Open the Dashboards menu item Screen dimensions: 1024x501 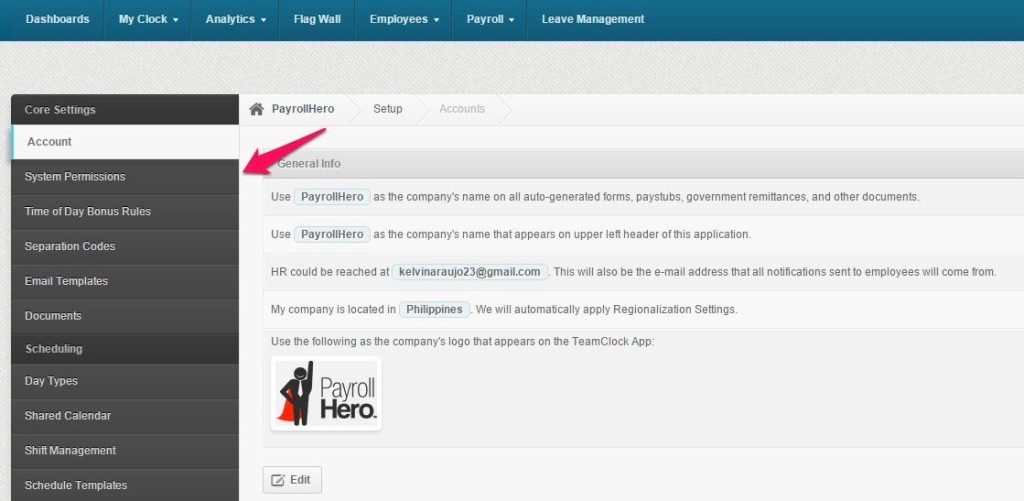pyautogui.click(x=57, y=20)
